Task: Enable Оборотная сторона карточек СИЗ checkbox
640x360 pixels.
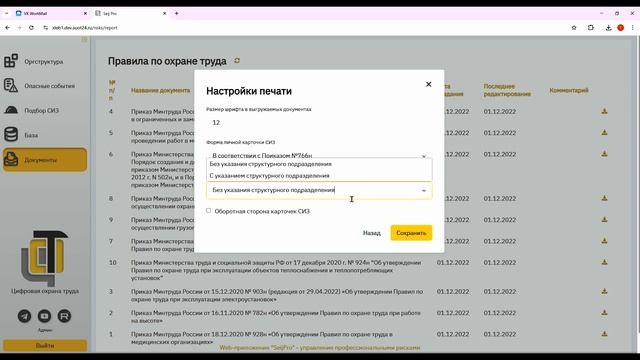Action: (209, 211)
